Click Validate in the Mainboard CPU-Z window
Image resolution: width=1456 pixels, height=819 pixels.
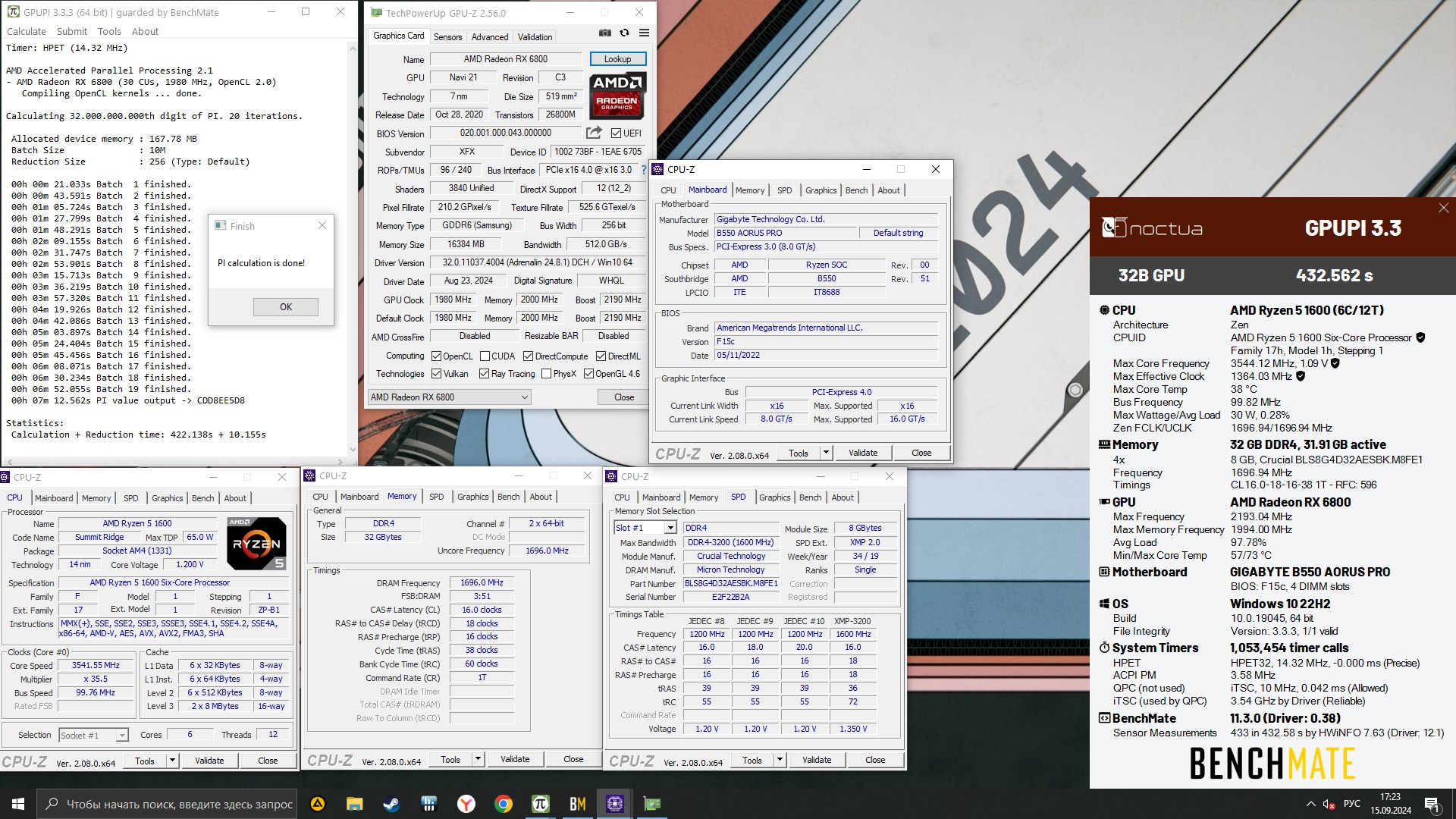863,453
